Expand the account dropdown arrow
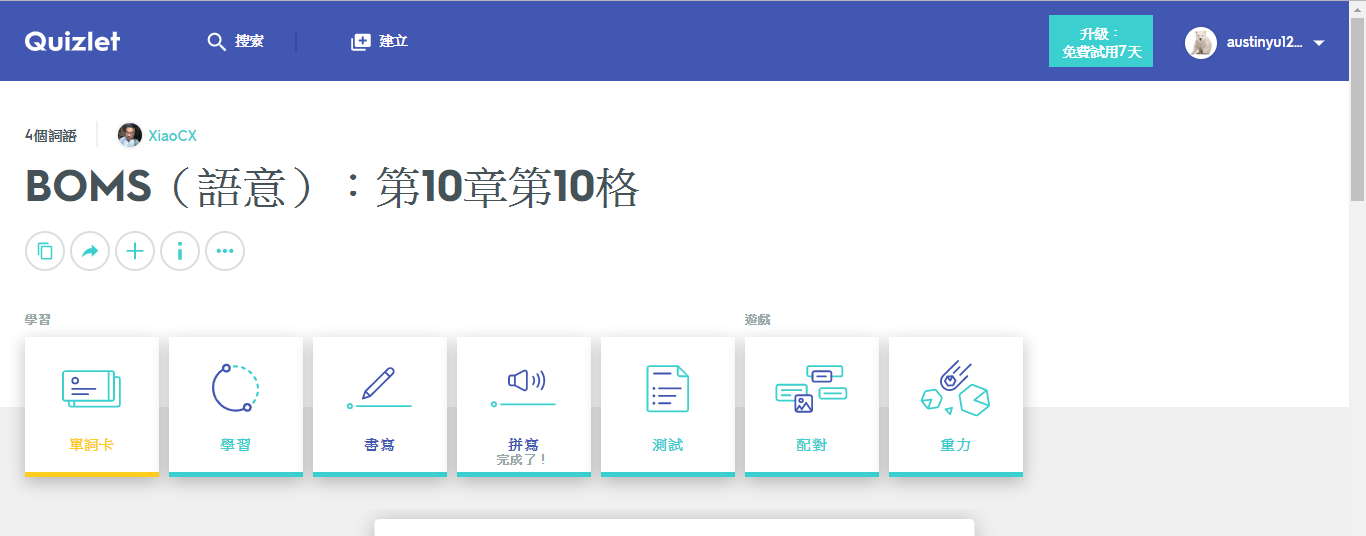The image size is (1366, 536). coord(1318,43)
